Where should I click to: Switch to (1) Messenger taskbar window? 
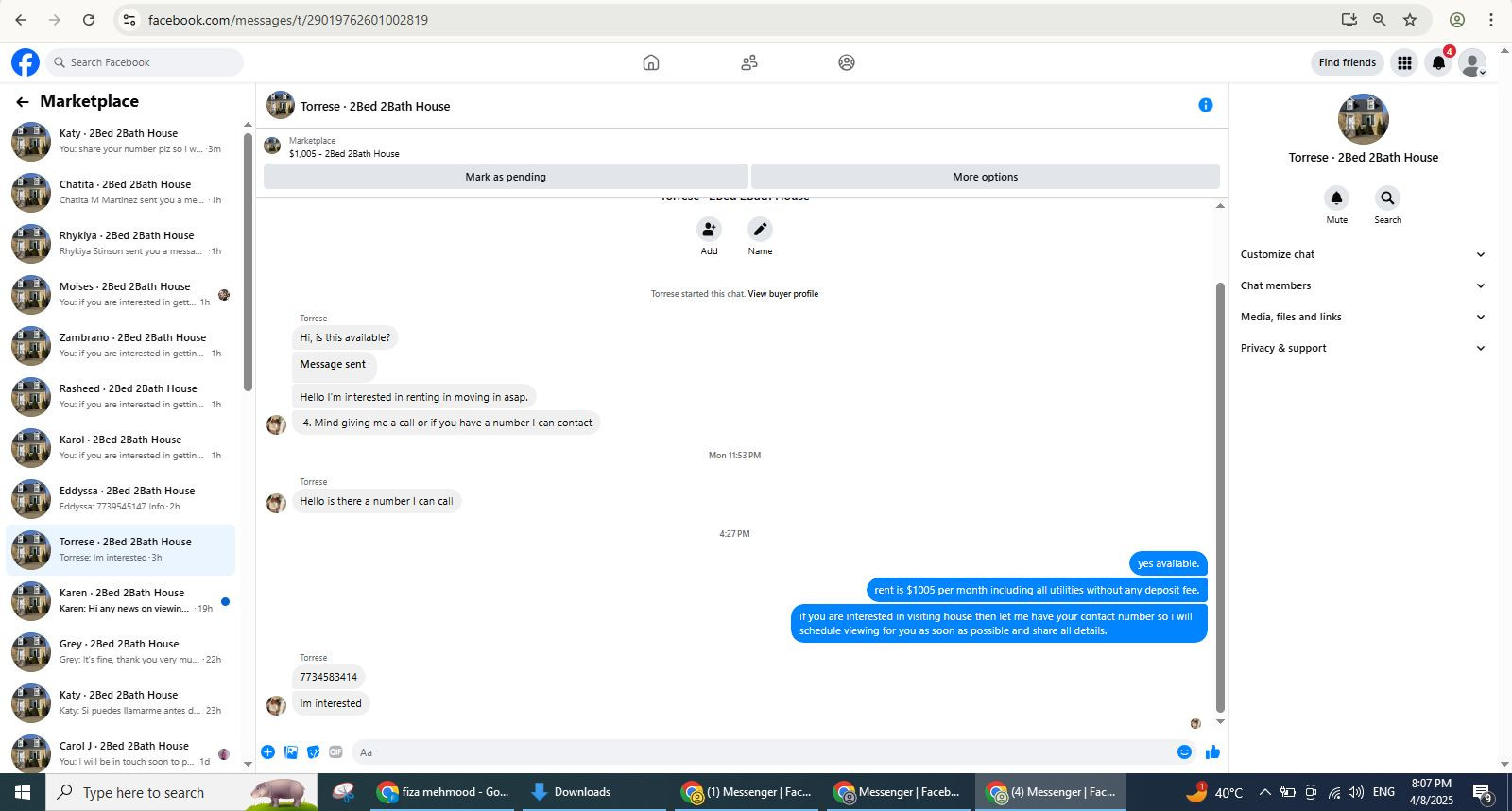748,792
